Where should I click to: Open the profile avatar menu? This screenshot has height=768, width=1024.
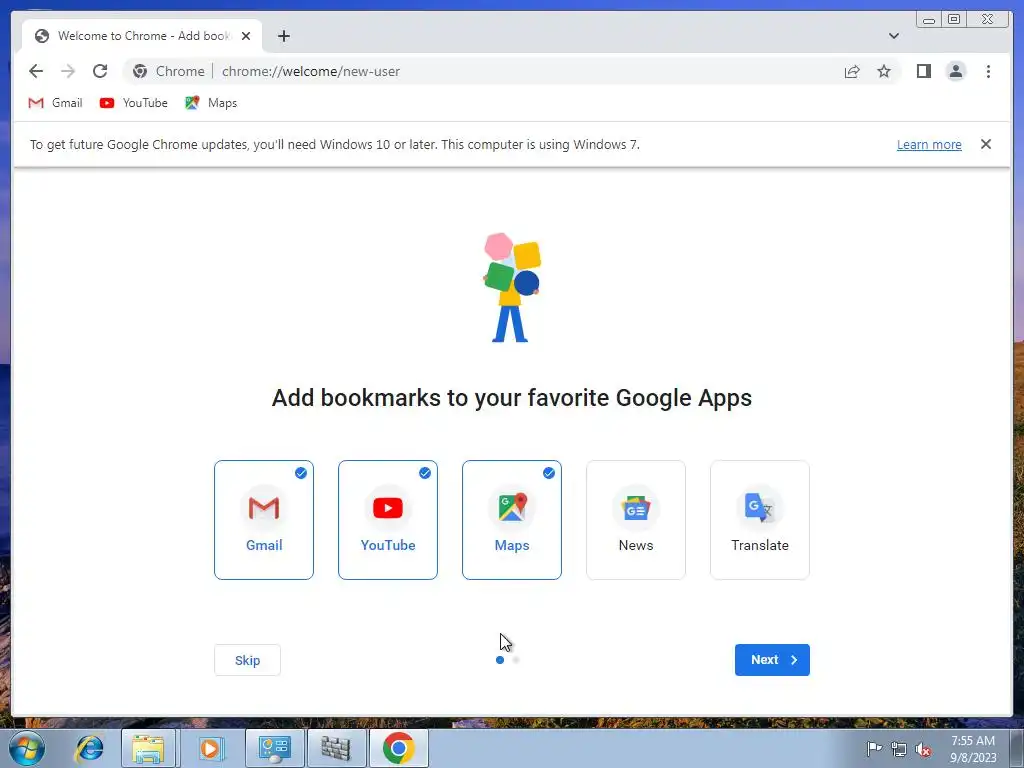click(955, 71)
